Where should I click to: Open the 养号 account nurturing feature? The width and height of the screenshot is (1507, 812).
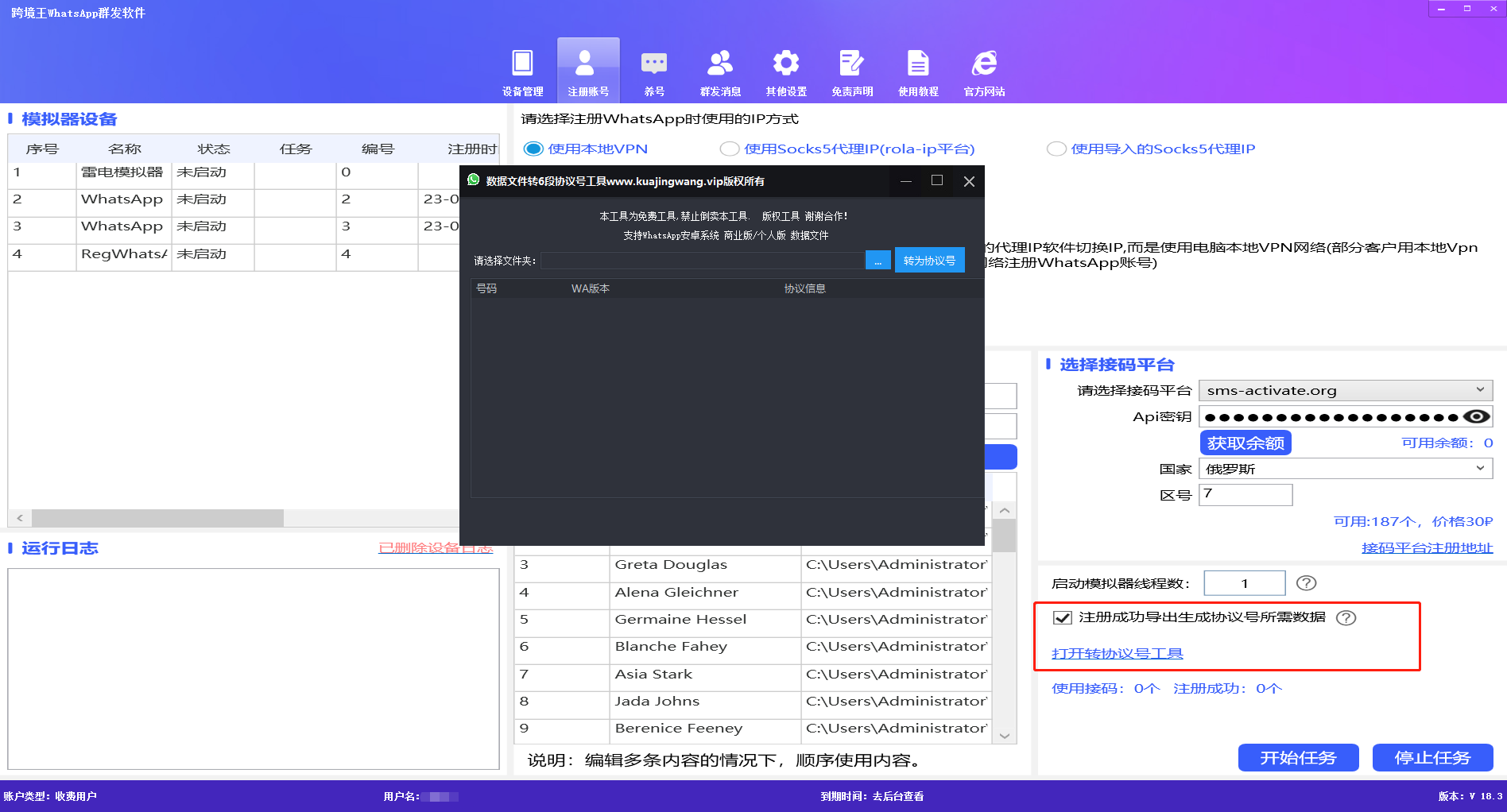click(653, 70)
